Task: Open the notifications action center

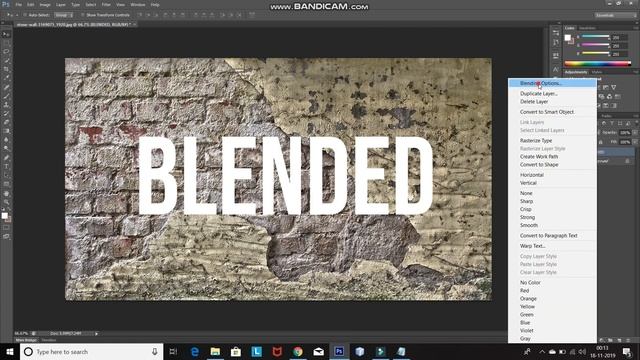Action: (627, 351)
